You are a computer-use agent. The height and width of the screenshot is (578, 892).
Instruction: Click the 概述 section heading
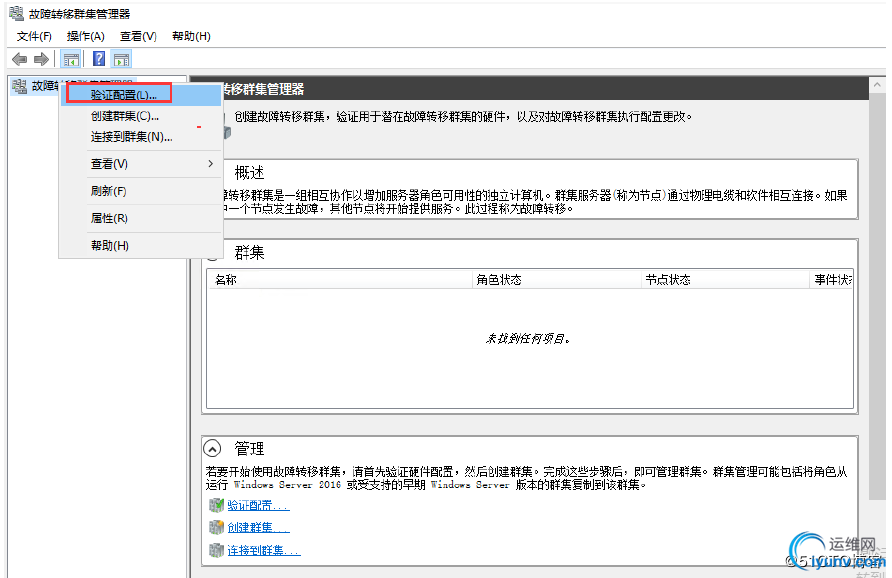tap(249, 172)
